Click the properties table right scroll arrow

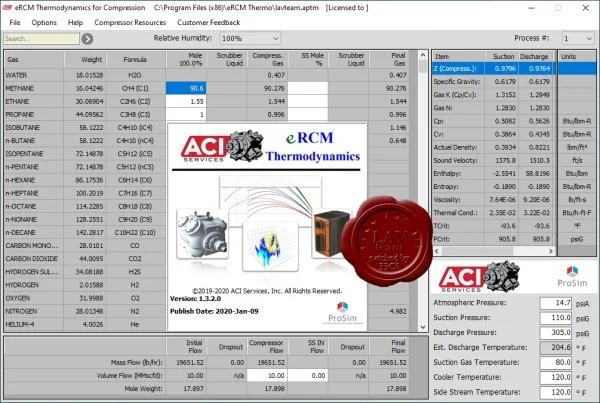(x=551, y=251)
